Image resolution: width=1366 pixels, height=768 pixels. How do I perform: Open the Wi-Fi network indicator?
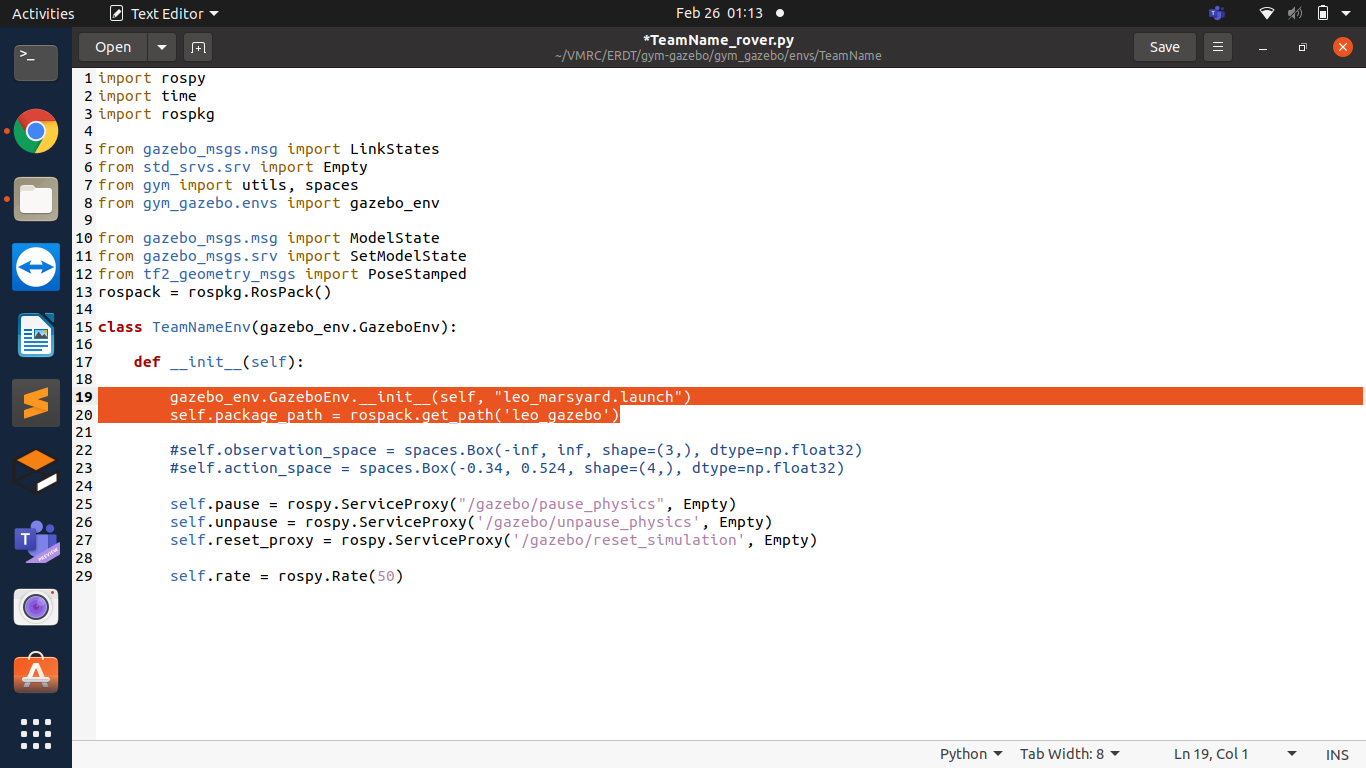pos(1267,13)
